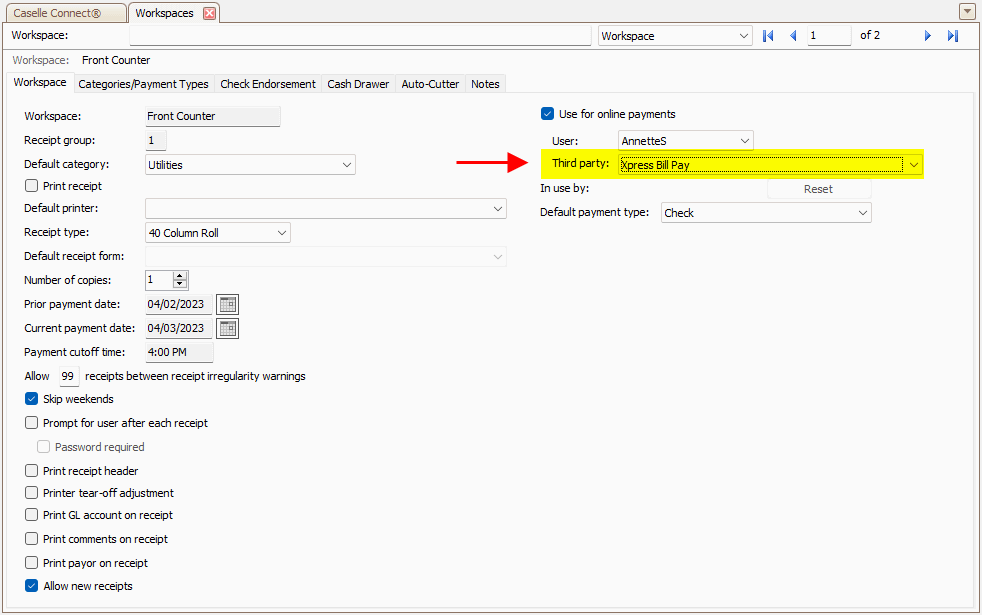Image resolution: width=982 pixels, height=615 pixels.
Task: Increase the Number of copies value
Action: click(180, 276)
